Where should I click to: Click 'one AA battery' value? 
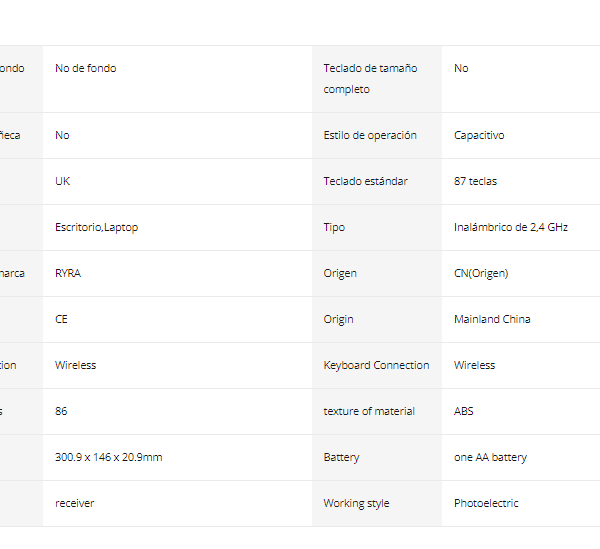tap(490, 457)
